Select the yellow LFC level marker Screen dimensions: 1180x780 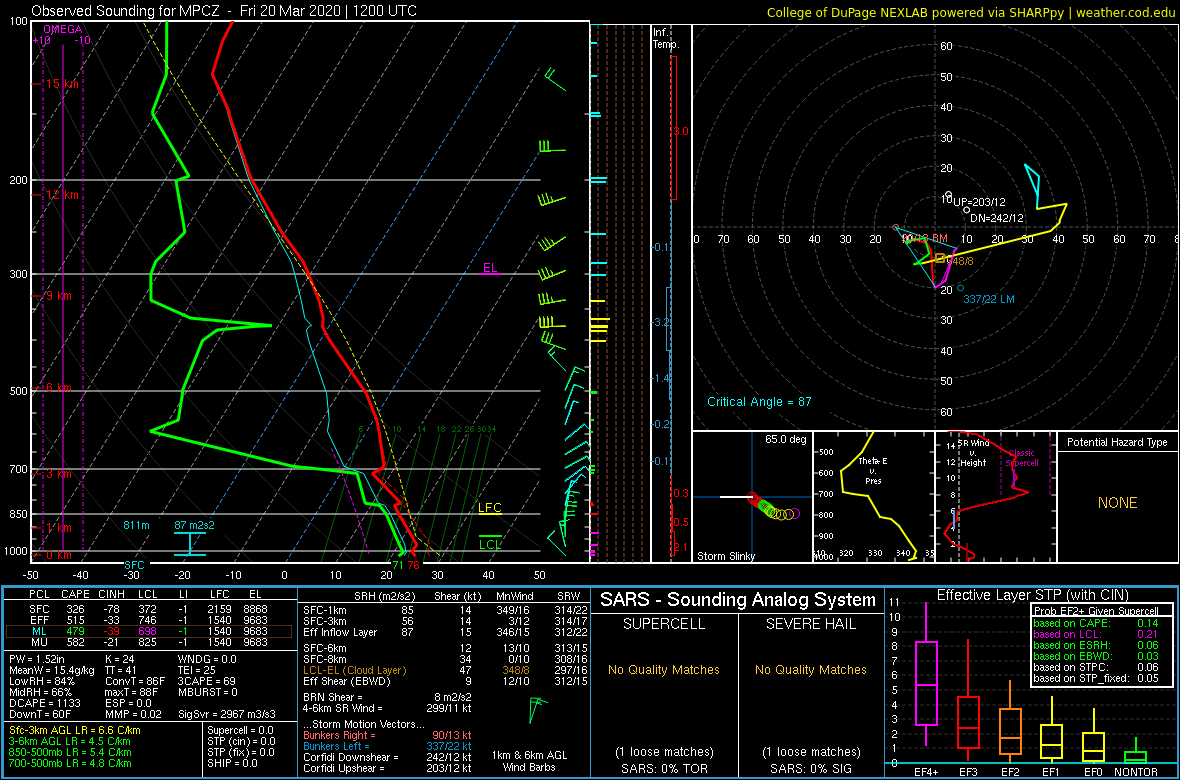(489, 508)
